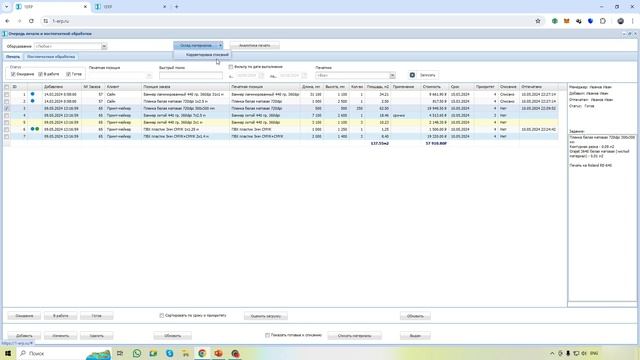
Task: Select the yellow row with ID 5
Action: (x=281, y=122)
